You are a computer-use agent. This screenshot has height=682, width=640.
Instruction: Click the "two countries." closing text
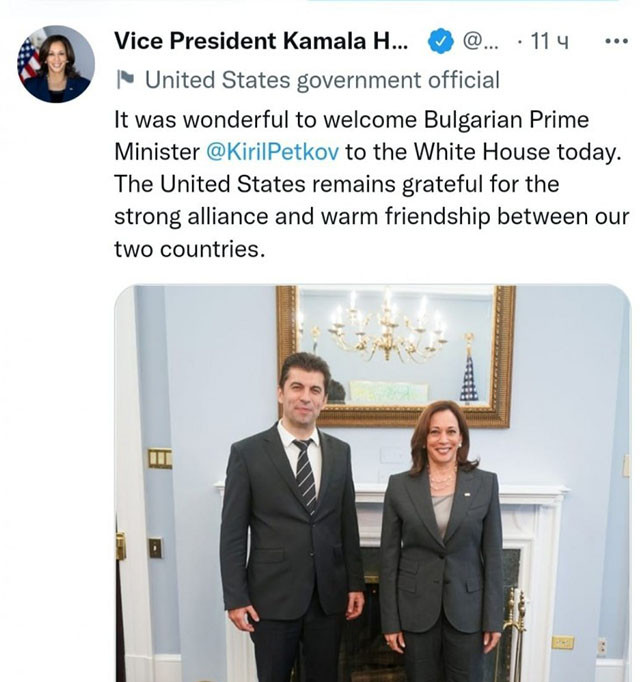click(189, 248)
